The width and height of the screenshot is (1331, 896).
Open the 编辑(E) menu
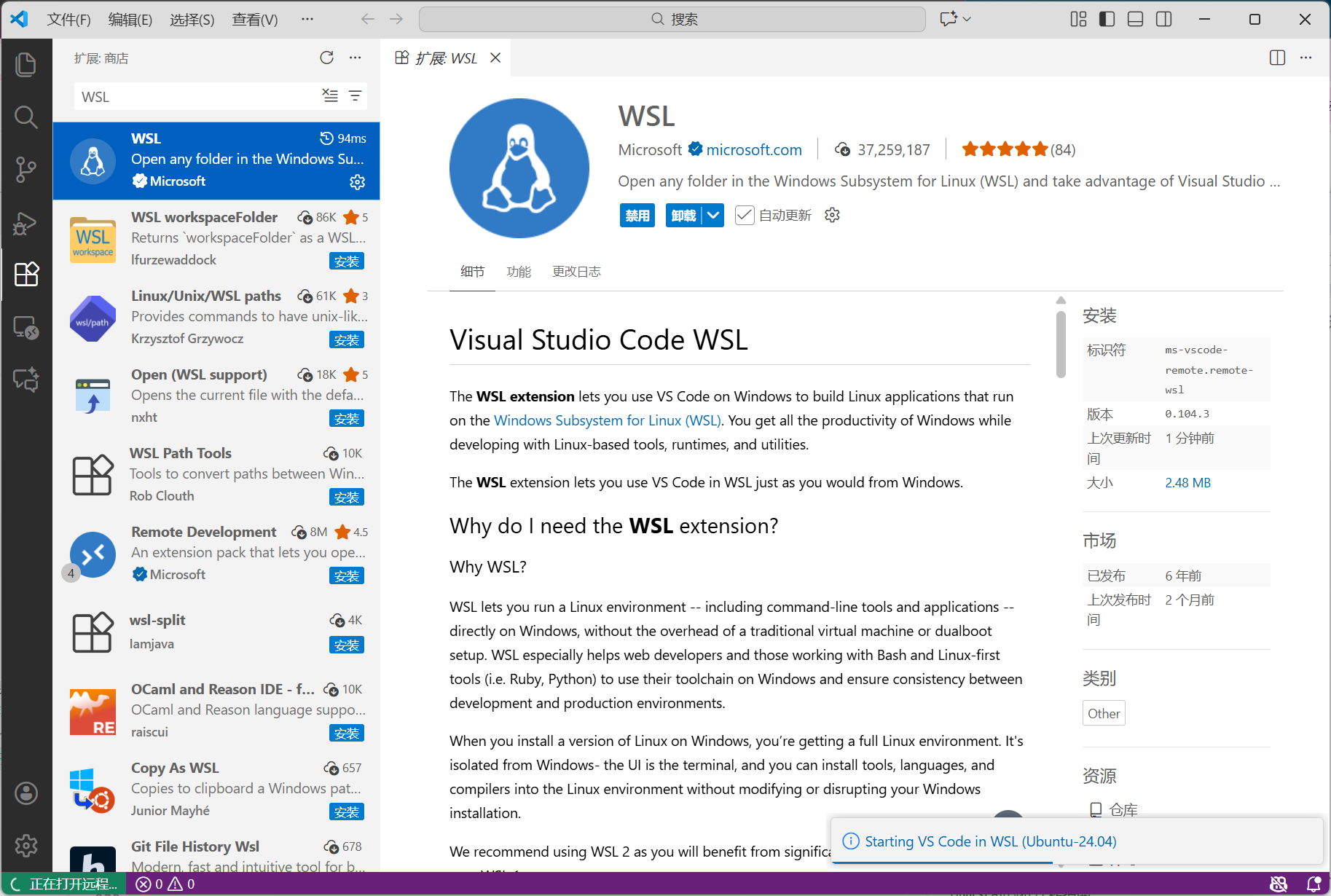130,20
